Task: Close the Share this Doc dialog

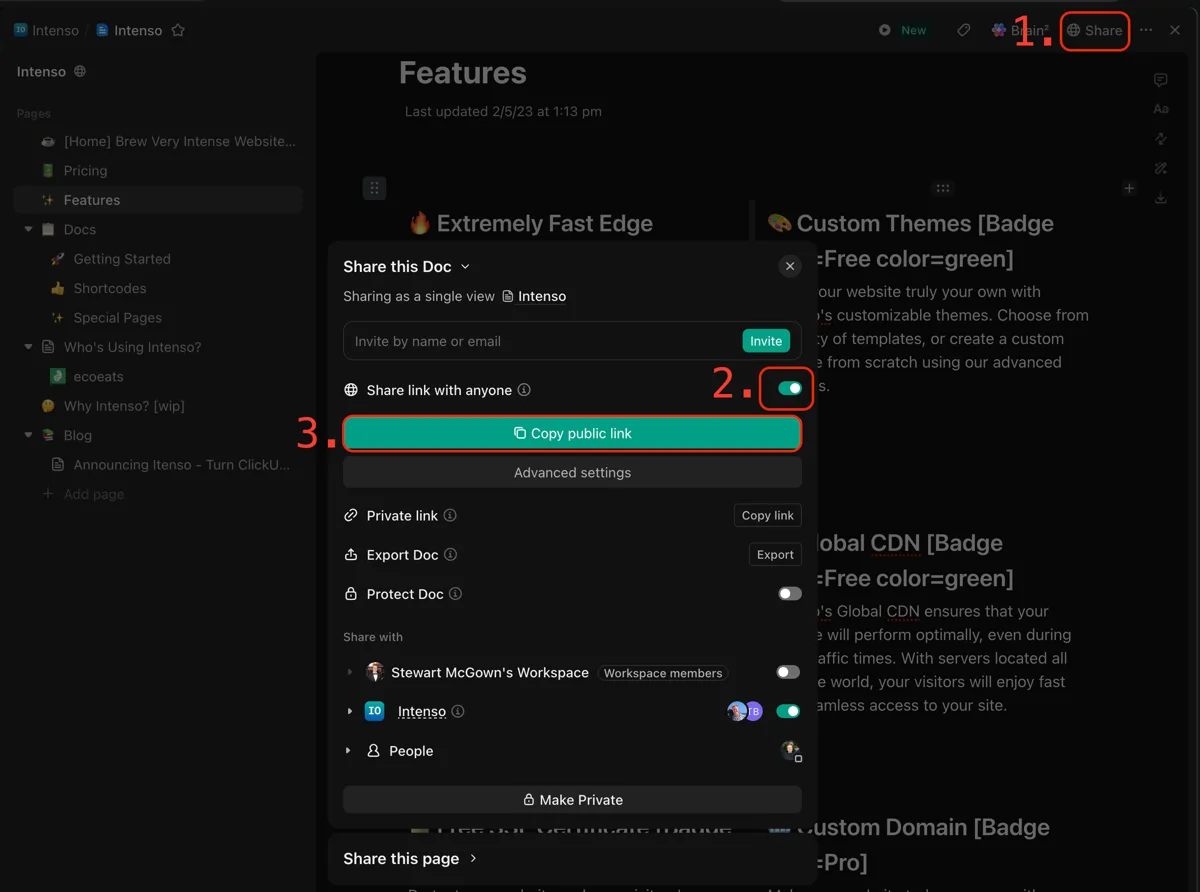Action: point(790,266)
